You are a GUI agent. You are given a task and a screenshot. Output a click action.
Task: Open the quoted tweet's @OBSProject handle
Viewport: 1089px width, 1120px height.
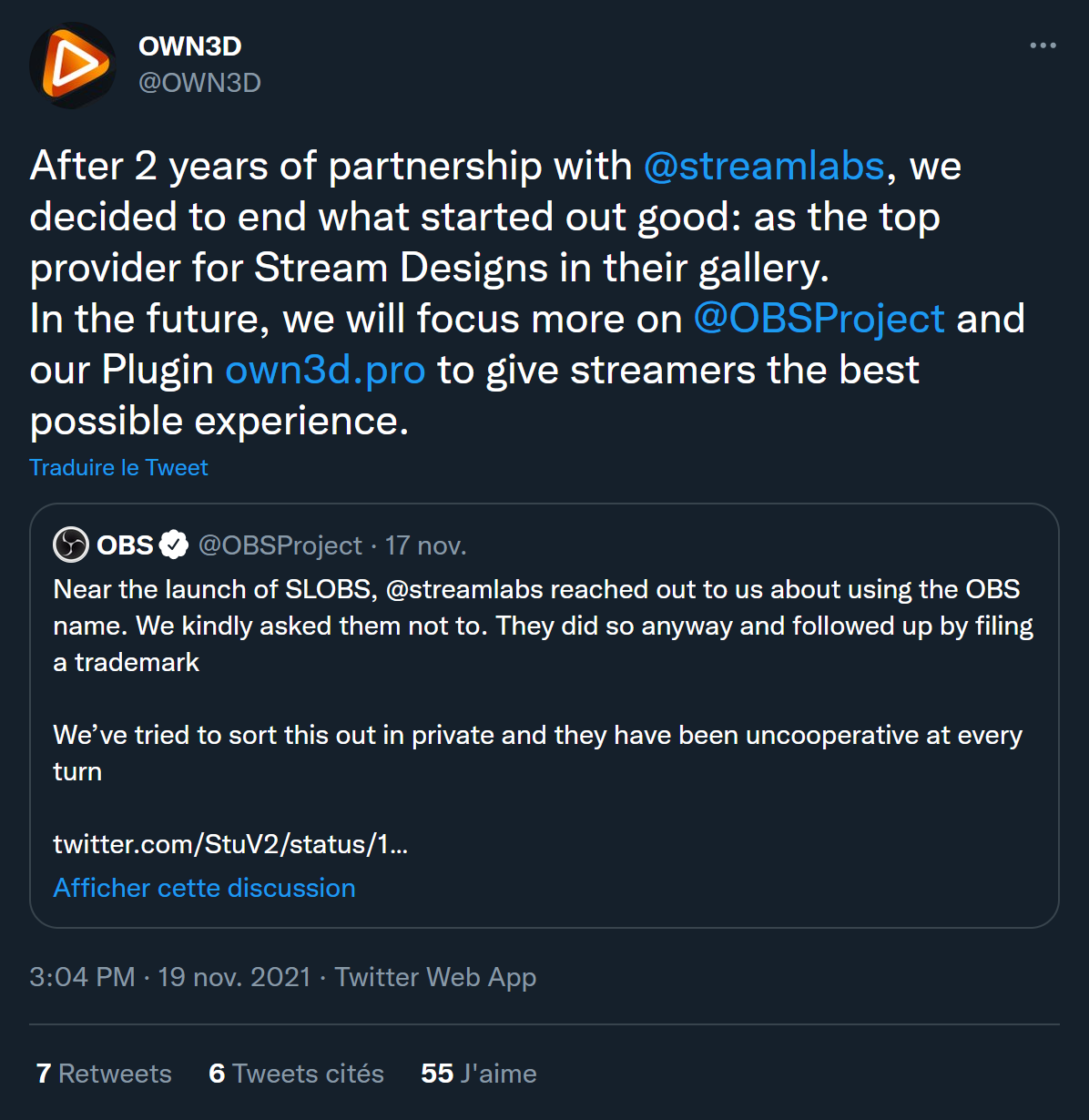[280, 545]
